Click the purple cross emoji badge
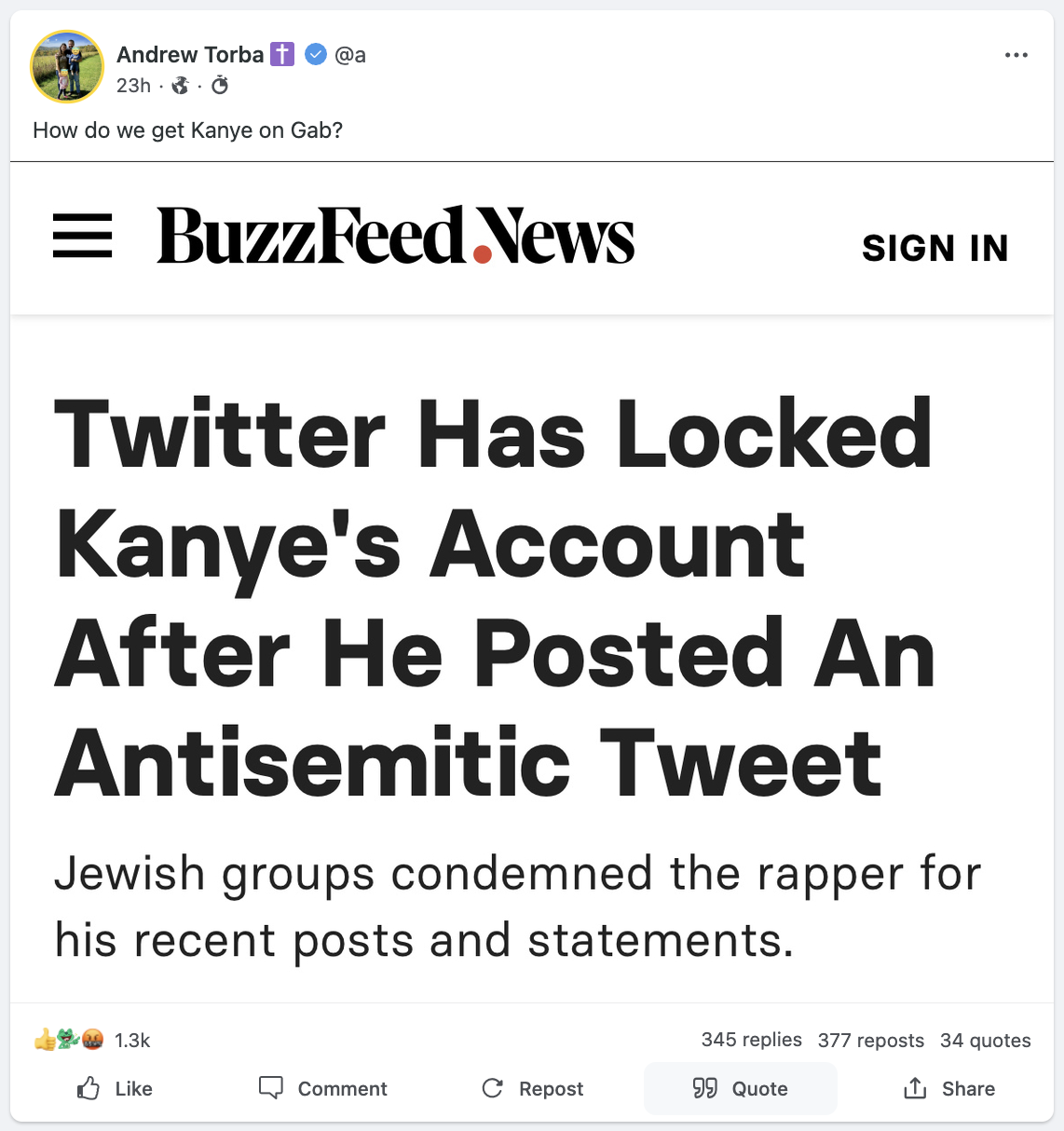 282,55
